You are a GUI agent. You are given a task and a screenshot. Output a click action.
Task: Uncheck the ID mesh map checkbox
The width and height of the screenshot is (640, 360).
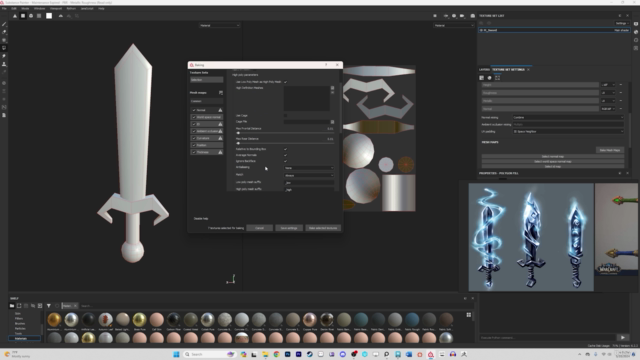tap(194, 124)
